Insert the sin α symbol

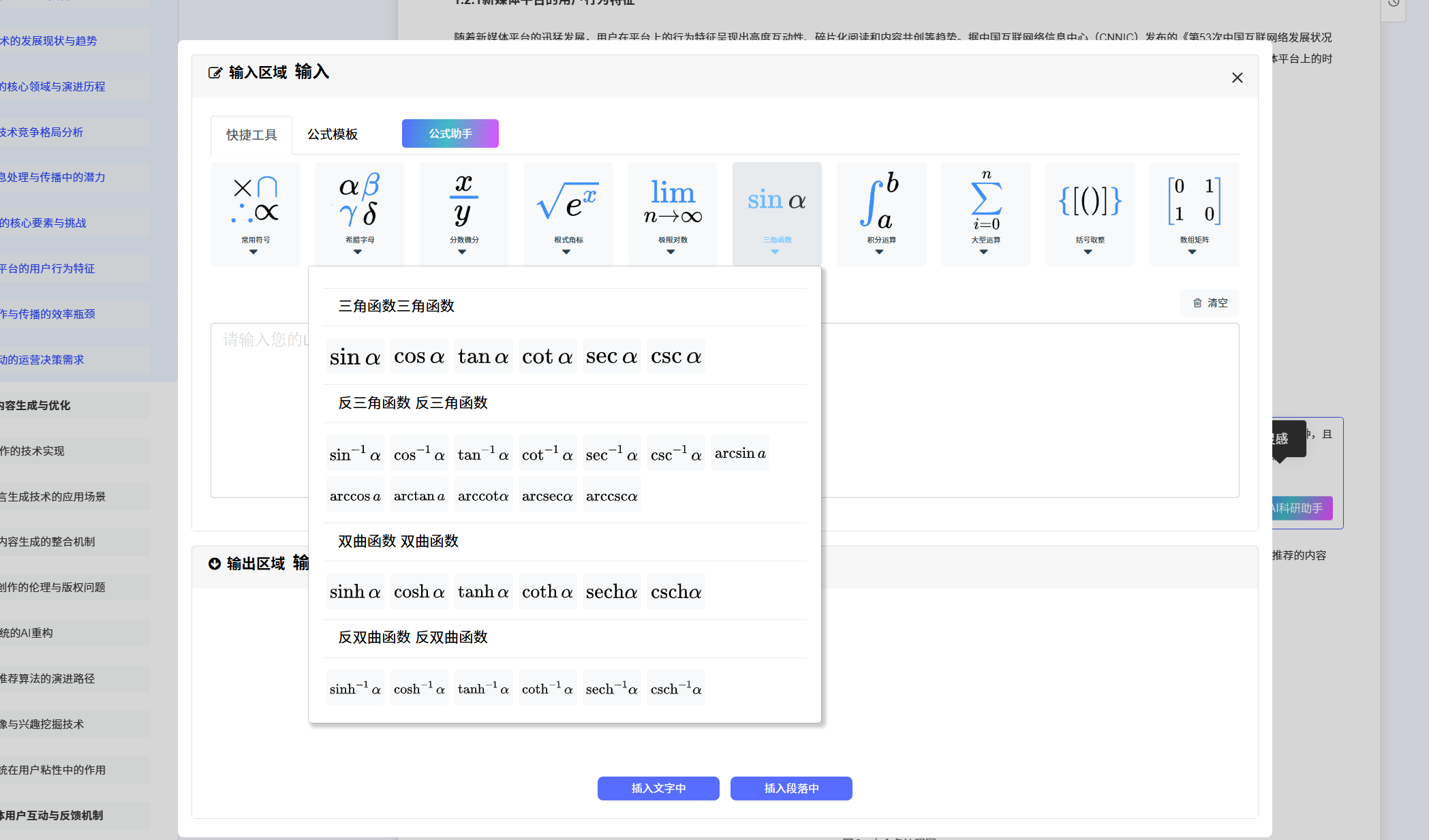pos(354,357)
